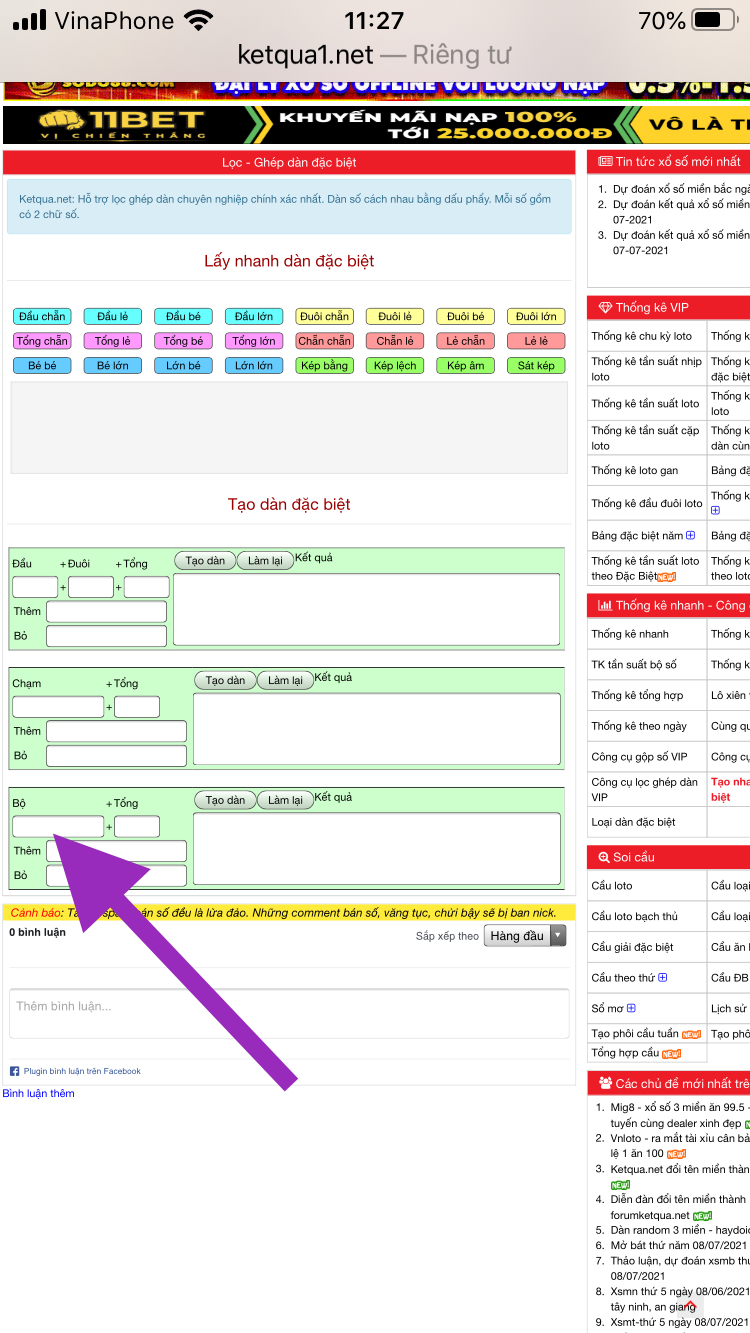Click bar chart icon in Thống kê nhanh header
Image resolution: width=750 pixels, height=1333 pixels.
pos(605,605)
